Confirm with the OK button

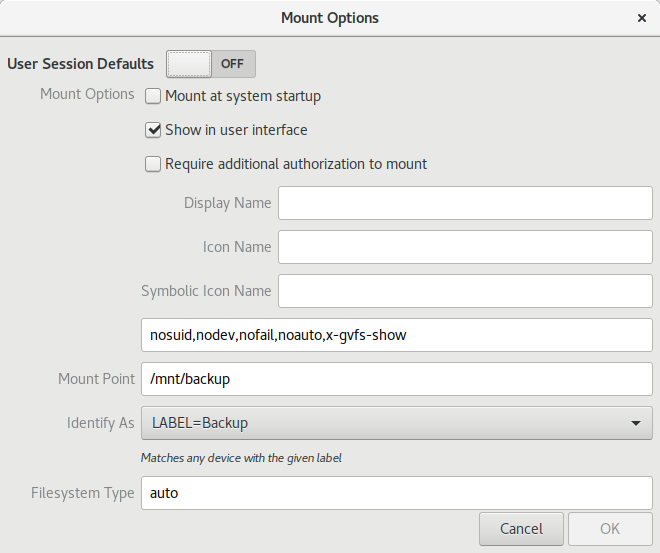click(610, 529)
